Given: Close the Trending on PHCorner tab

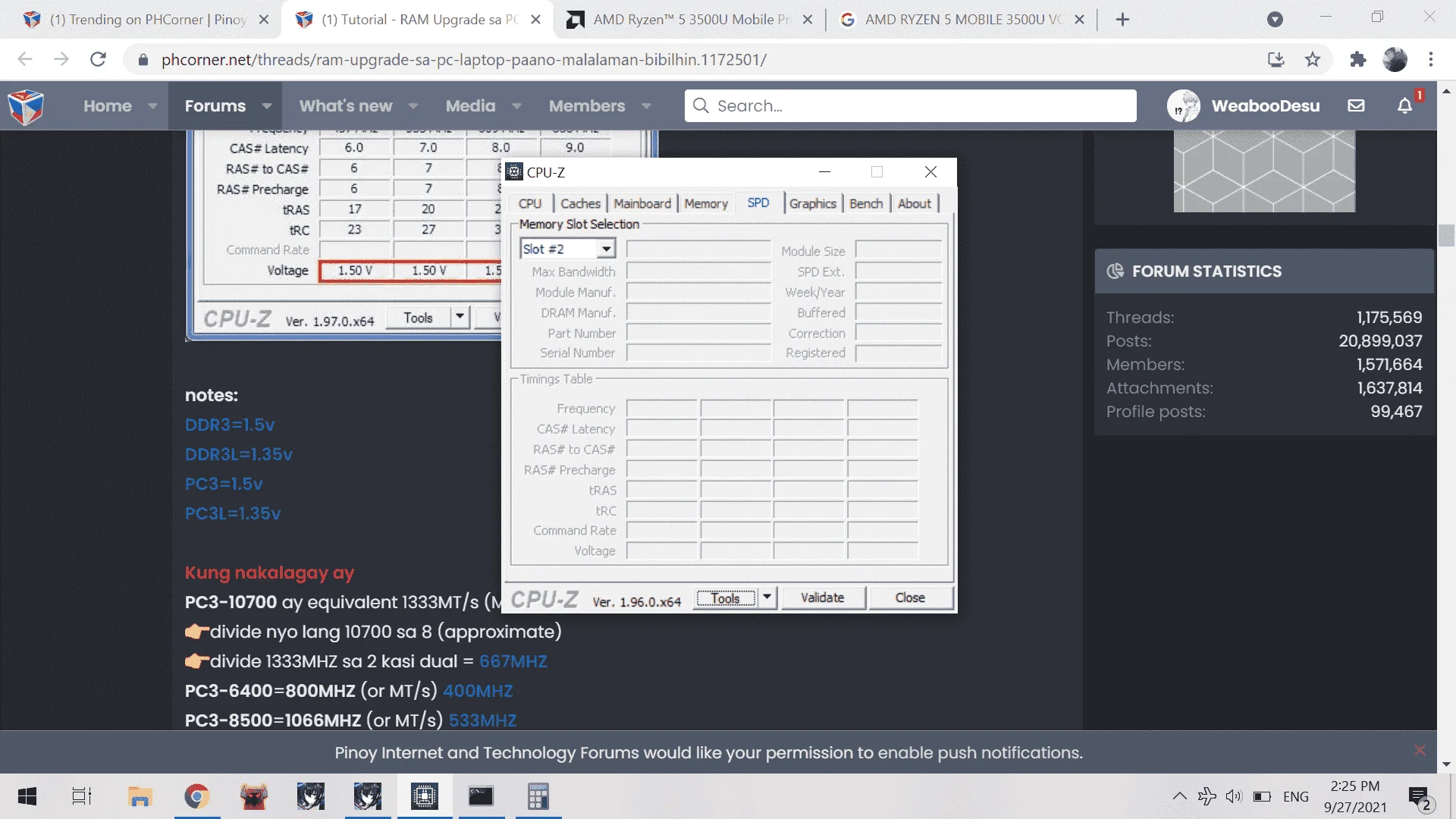Looking at the screenshot, I should [264, 20].
